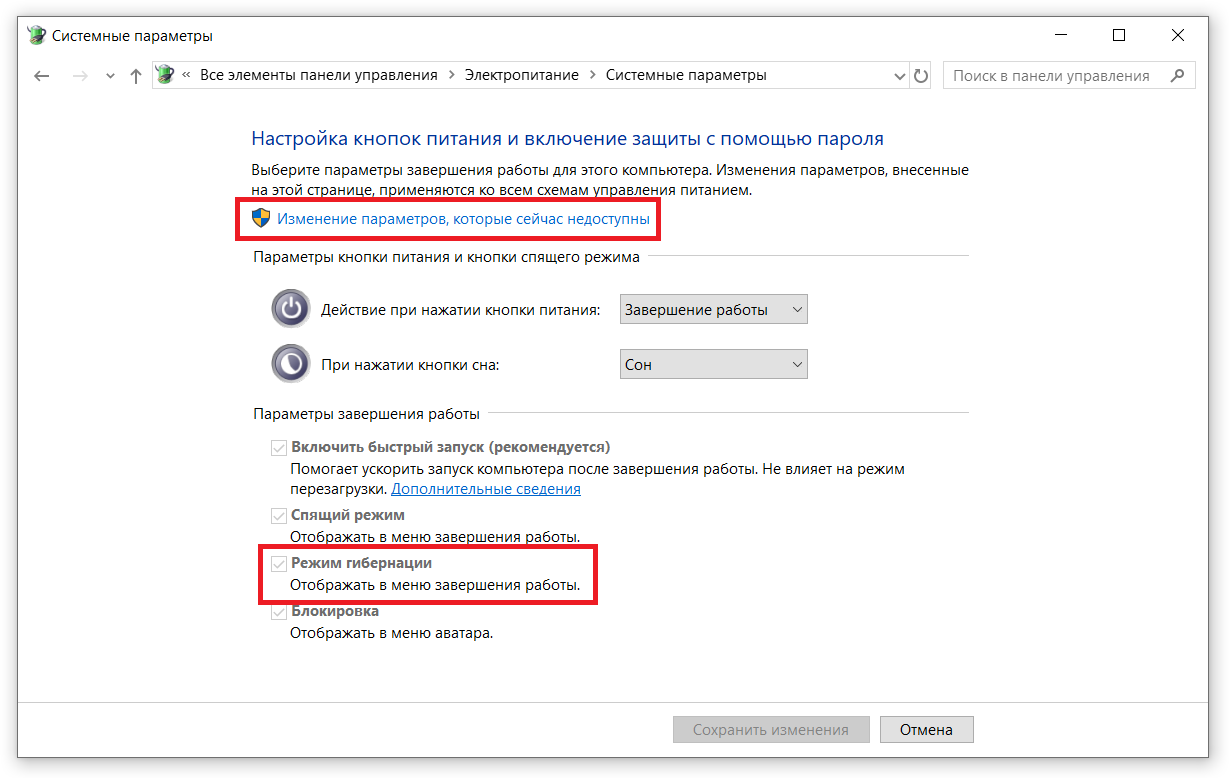Viewport: 1229px width, 778px height.
Task: Open the power button action dropdown
Action: click(713, 310)
